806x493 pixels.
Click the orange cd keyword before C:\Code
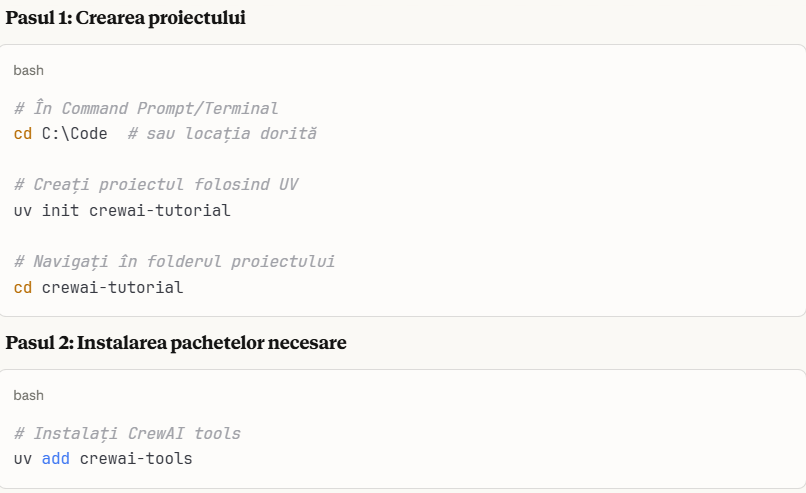coord(23,133)
